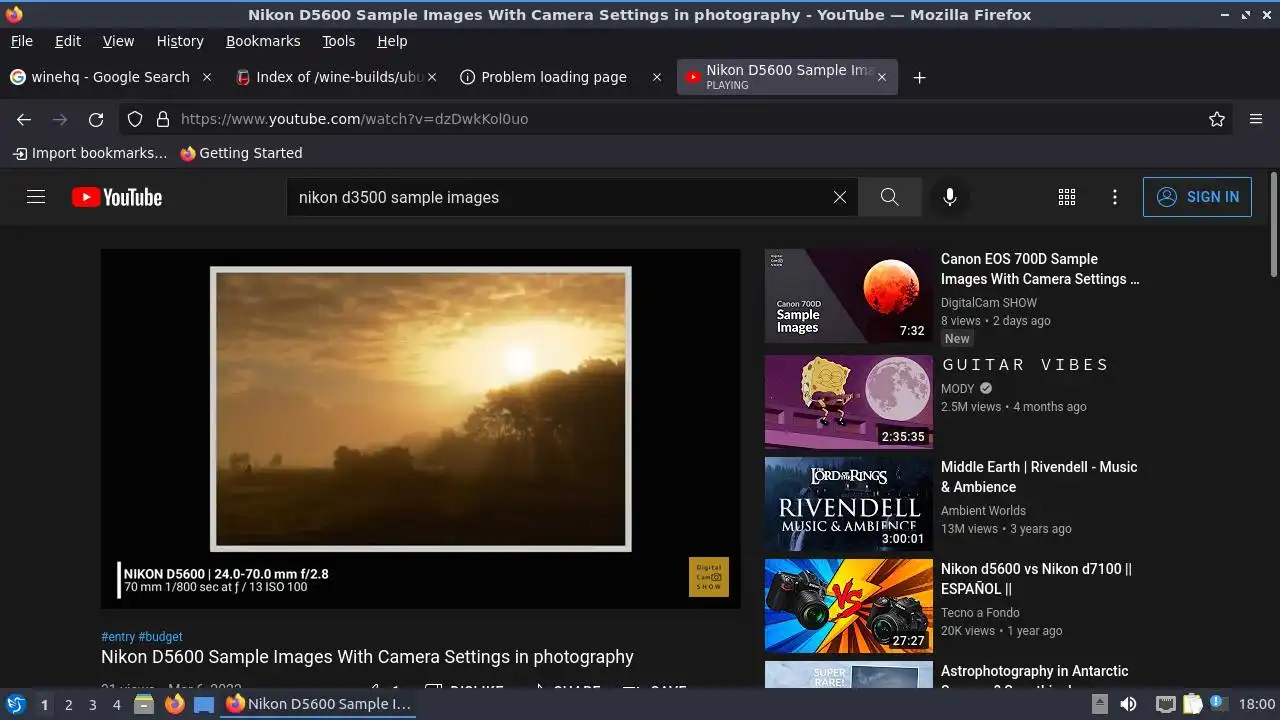The image size is (1280, 720).
Task: Open network monitor tray icon
Action: click(x=1165, y=704)
